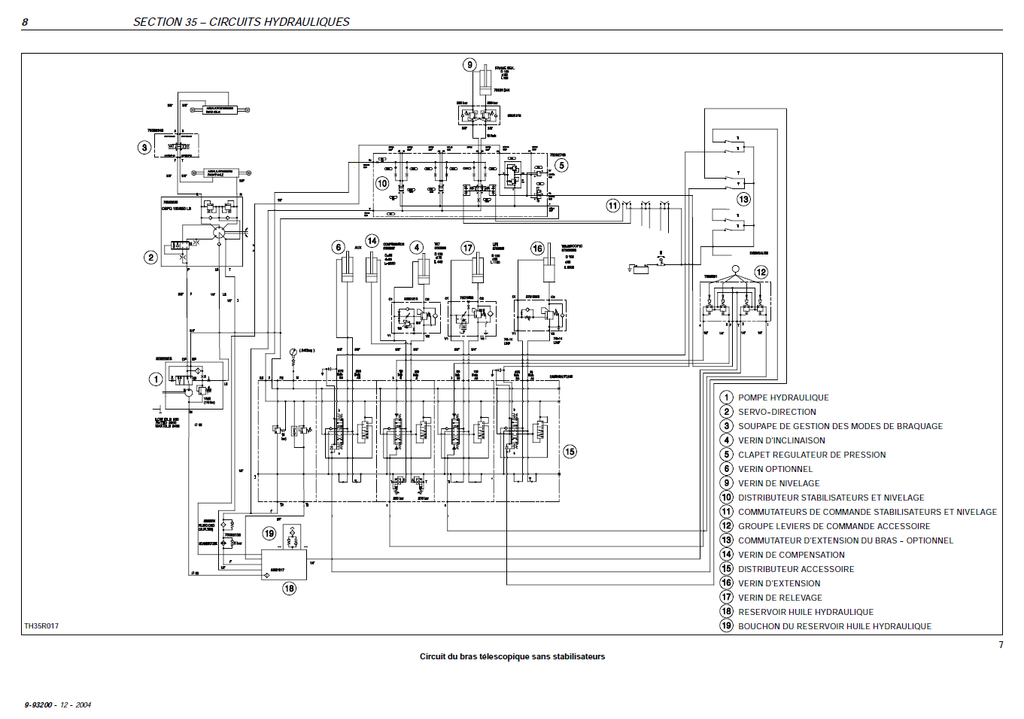Click callout 3 beside the steering mode valve
Screen dimensions: 1024x719
click(x=144, y=148)
